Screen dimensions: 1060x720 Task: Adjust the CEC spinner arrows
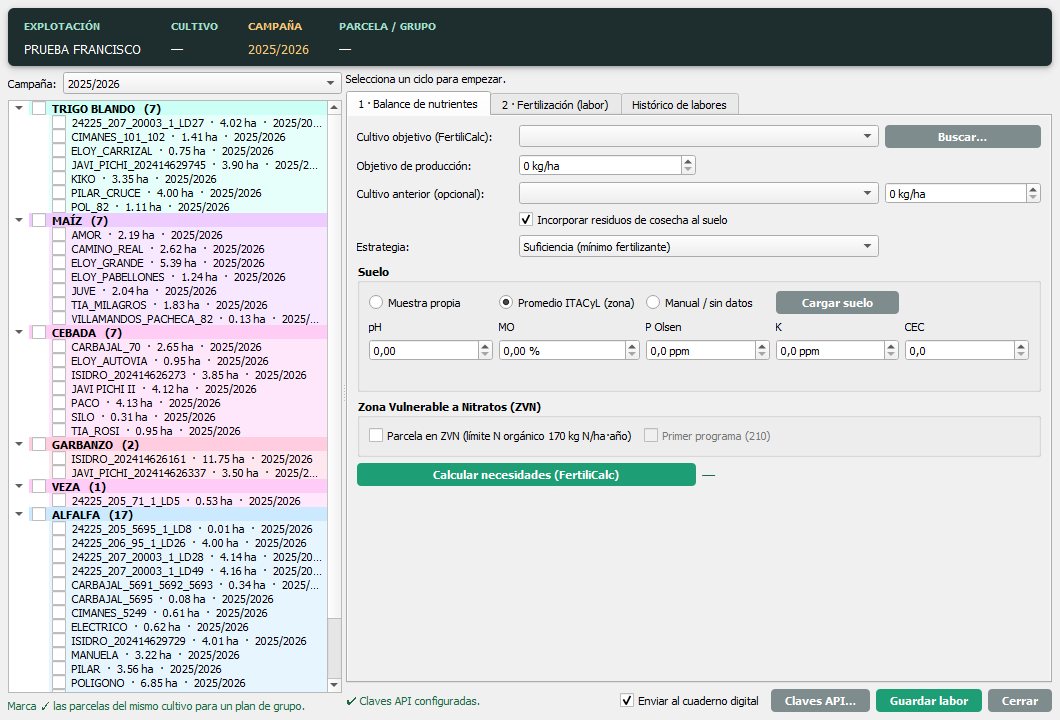pos(1021,350)
